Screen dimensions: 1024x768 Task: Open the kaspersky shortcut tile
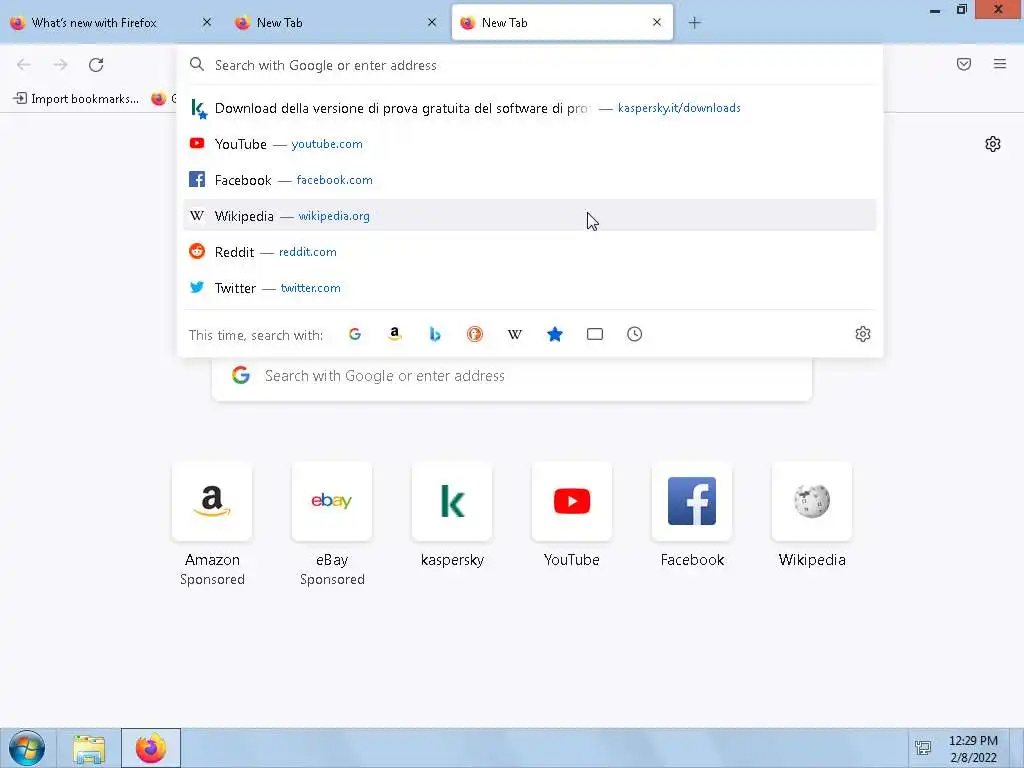click(452, 502)
